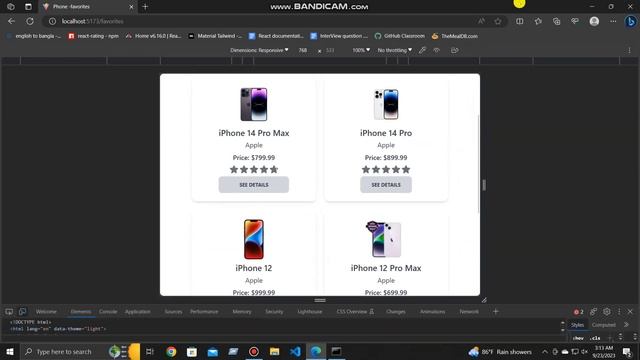Screen dimensions: 640x360
Task: Open the react-rating - npm bookmark
Action: coord(93,36)
